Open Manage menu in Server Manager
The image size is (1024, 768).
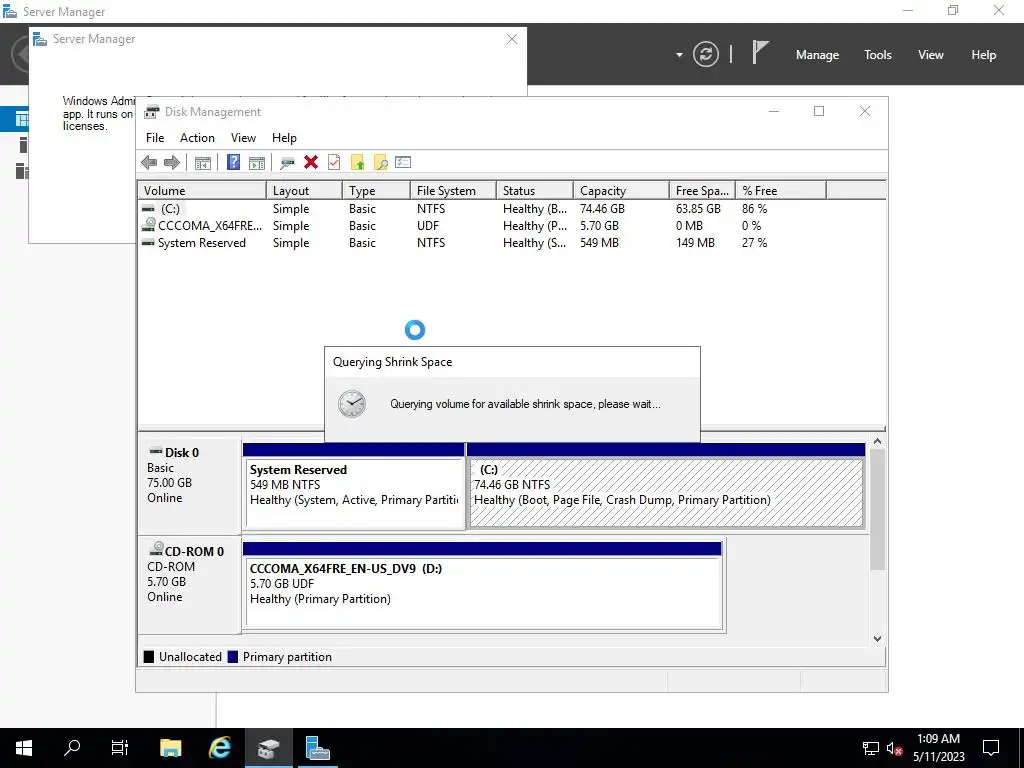(x=817, y=55)
